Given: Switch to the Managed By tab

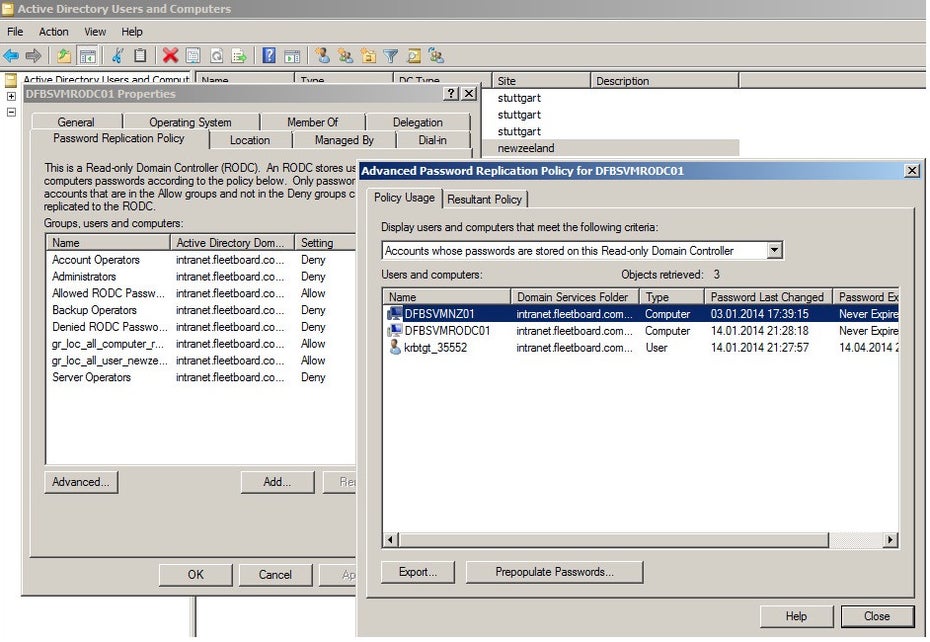Looking at the screenshot, I should coord(344,140).
